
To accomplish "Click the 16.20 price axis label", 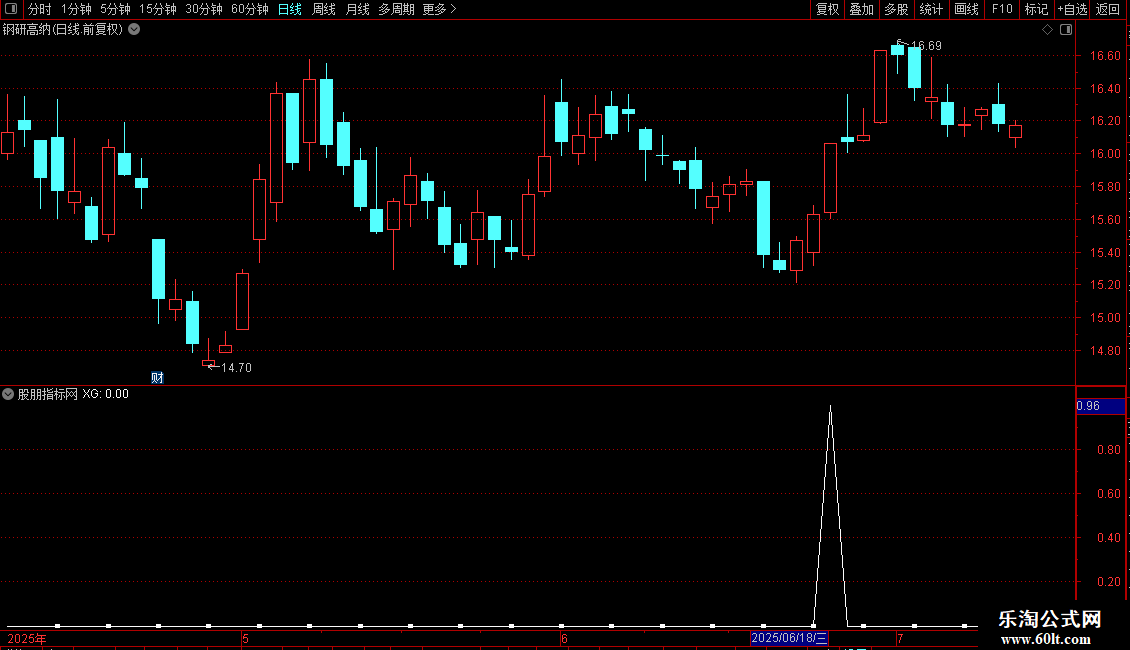I will pos(1105,121).
